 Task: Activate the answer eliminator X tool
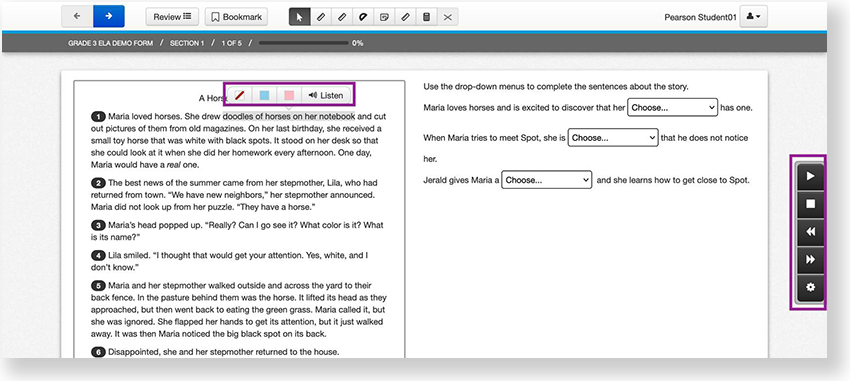448,17
